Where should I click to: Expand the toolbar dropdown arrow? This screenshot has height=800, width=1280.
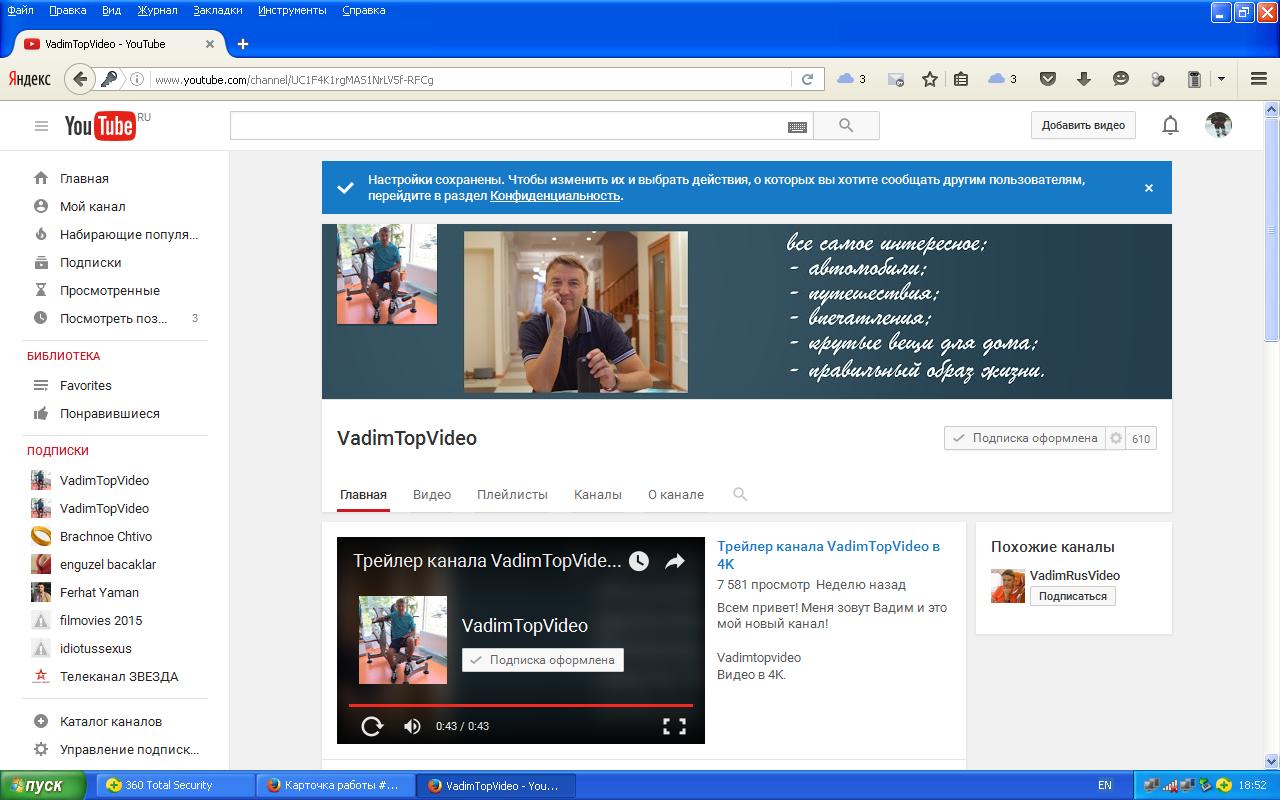[1221, 79]
